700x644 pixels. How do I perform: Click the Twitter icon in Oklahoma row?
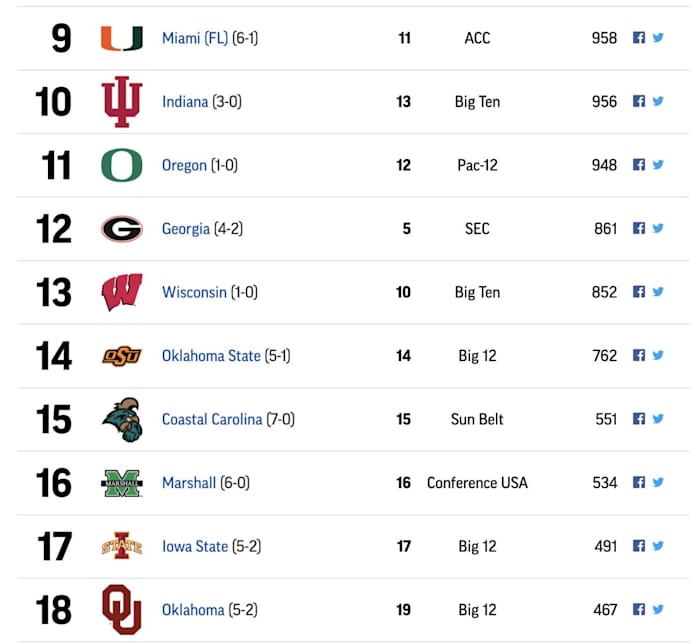pos(658,609)
